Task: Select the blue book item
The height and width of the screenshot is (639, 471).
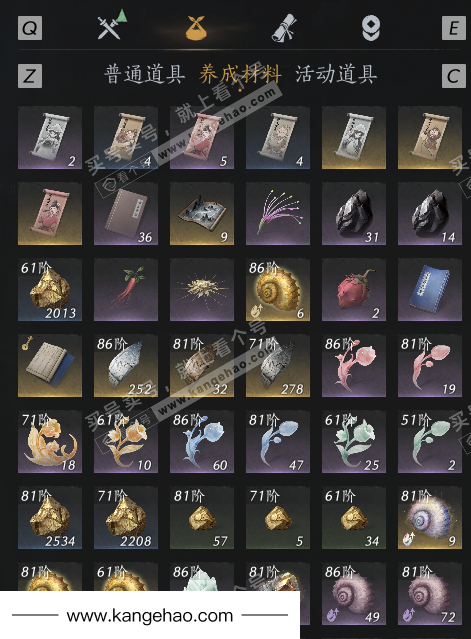Action: click(430, 290)
